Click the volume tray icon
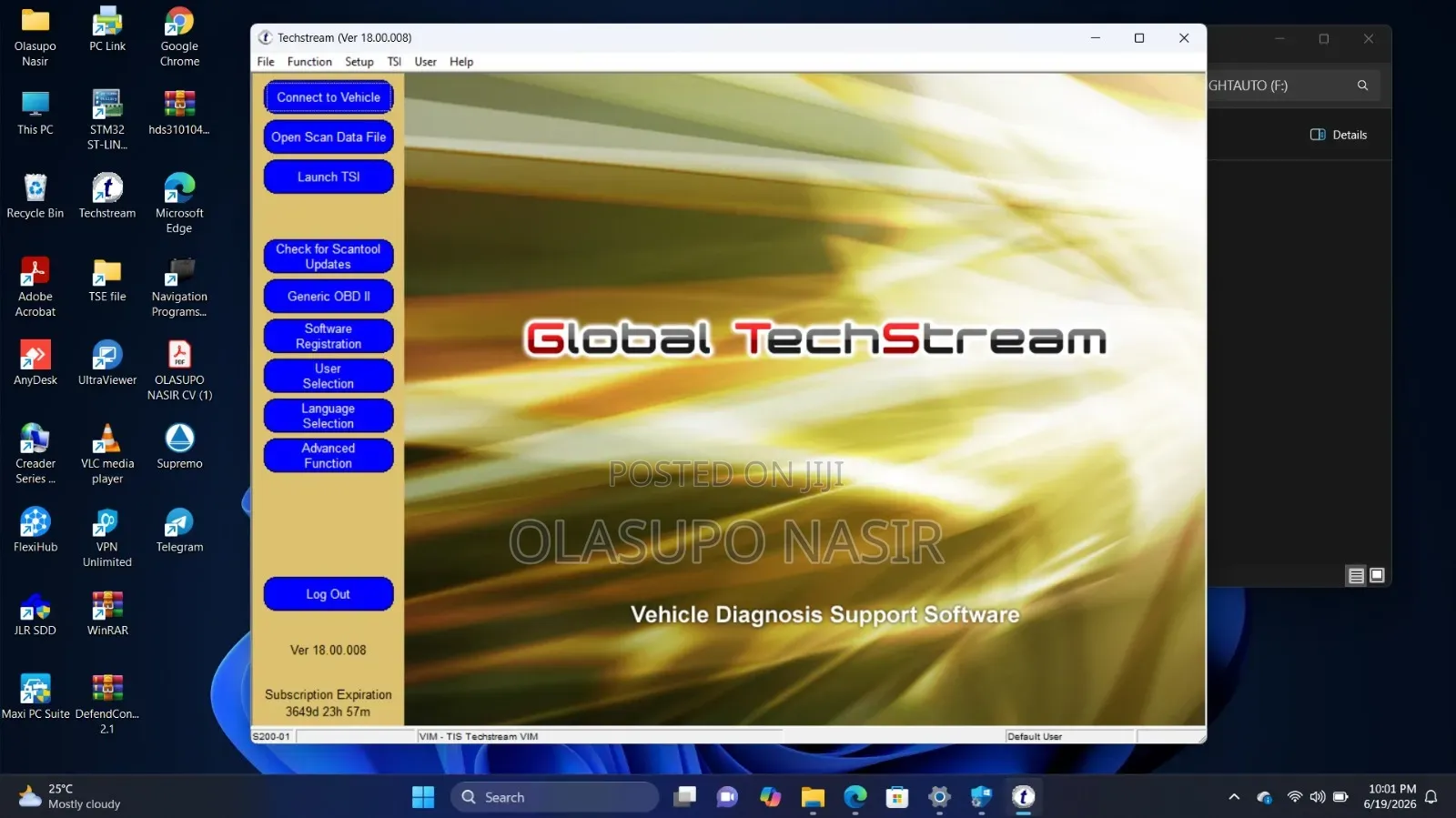Screen dimensions: 1456x818 point(1317,797)
